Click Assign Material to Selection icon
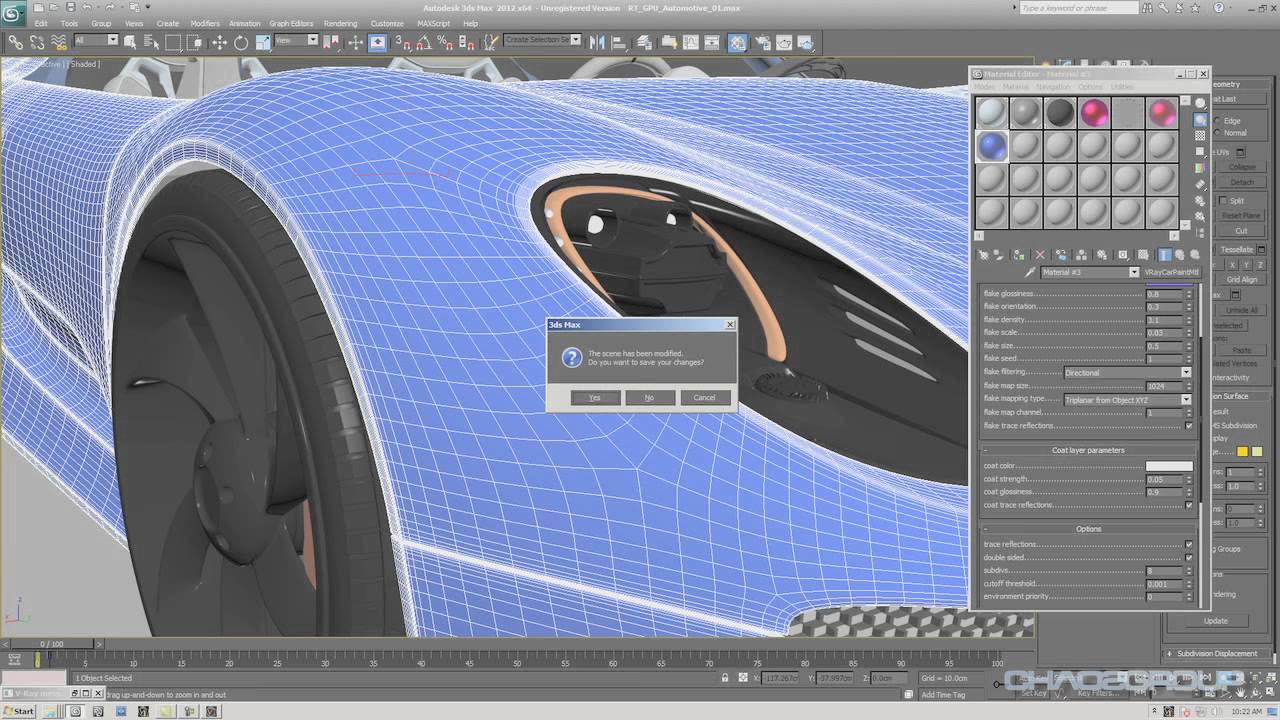Image resolution: width=1280 pixels, height=720 pixels. 1018,255
